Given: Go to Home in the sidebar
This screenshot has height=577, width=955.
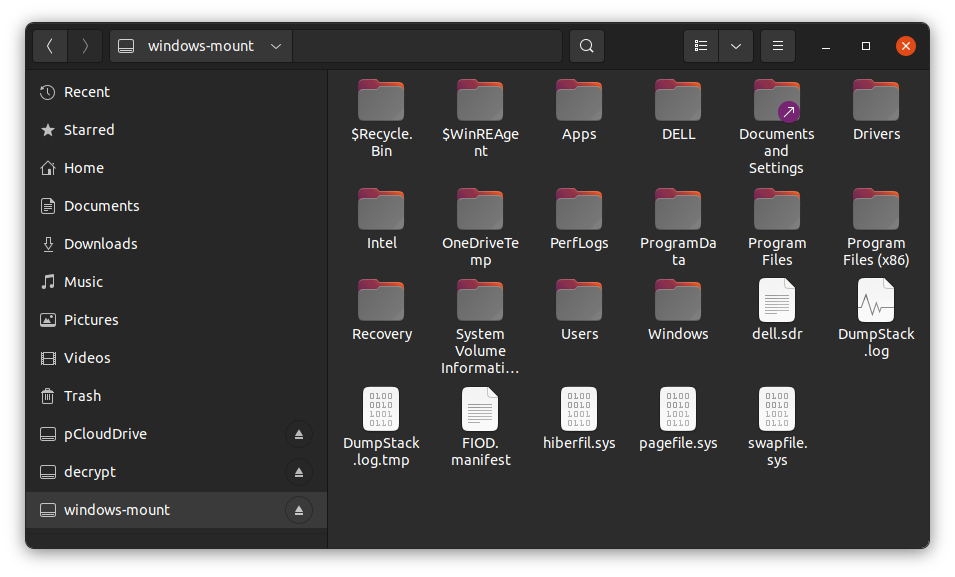Looking at the screenshot, I should 84,168.
